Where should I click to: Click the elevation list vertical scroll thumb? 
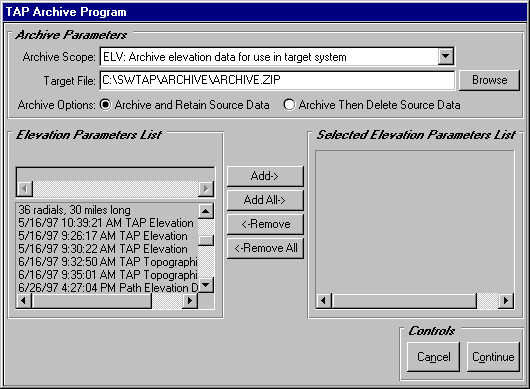[206, 240]
